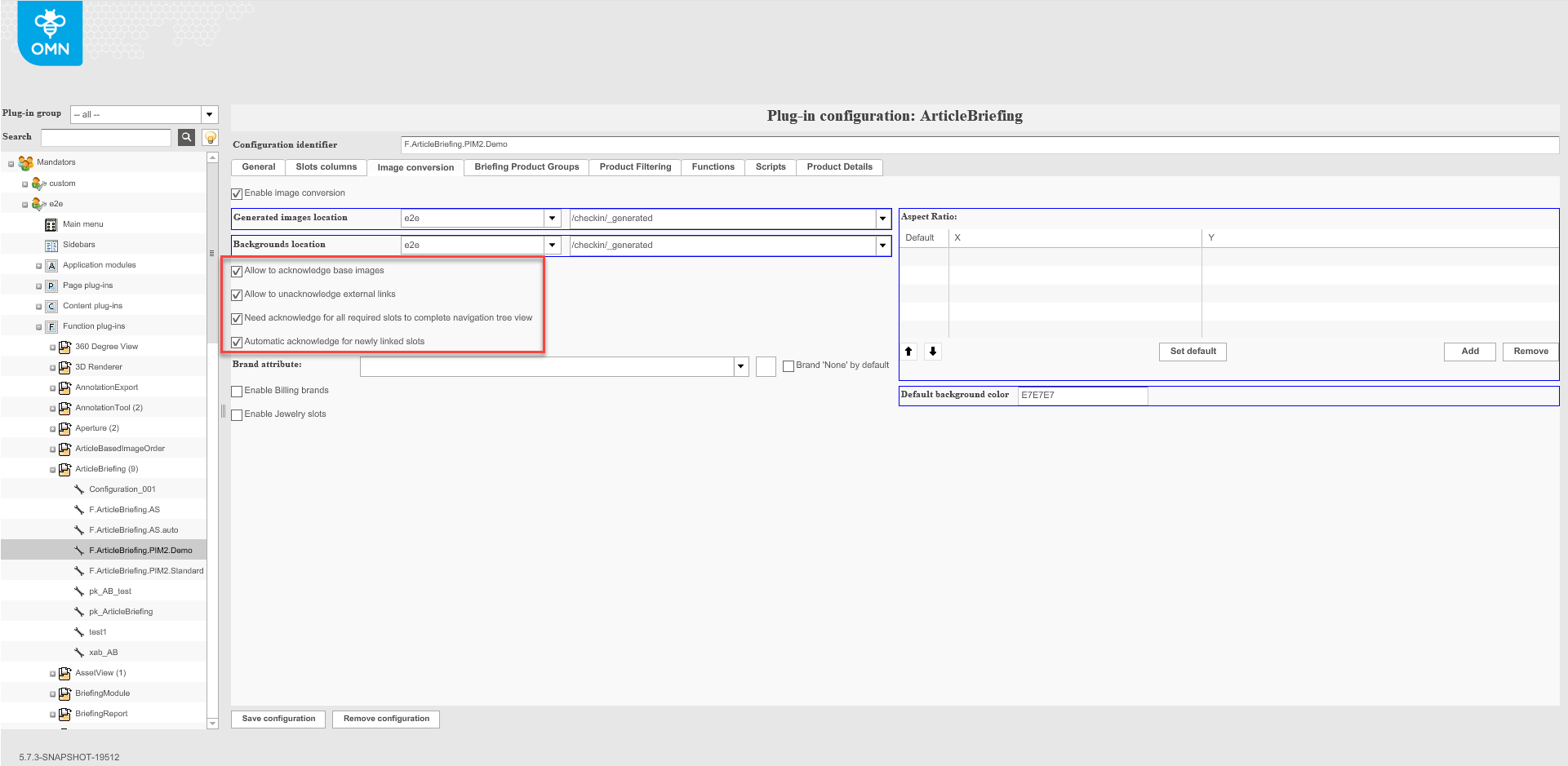Click the Save configuration button
The image size is (1568, 766).
278,719
